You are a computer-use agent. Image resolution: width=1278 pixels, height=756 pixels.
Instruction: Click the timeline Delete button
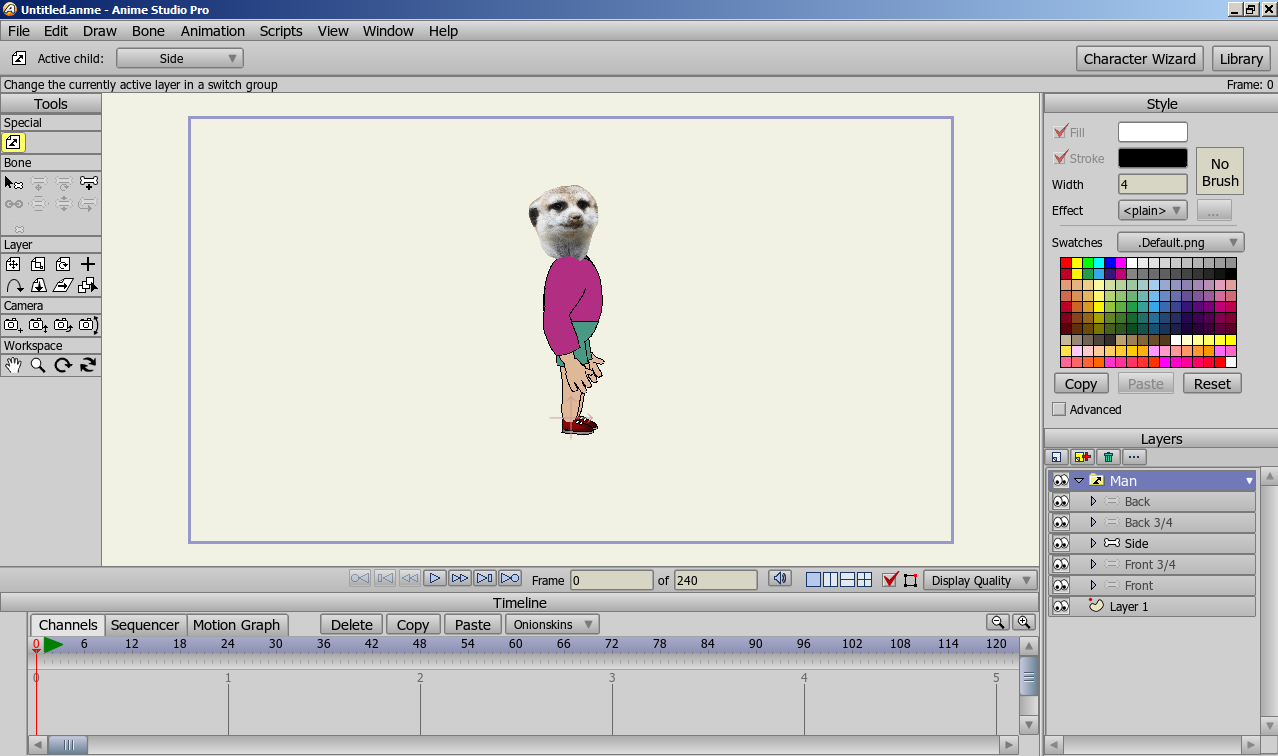[x=351, y=624]
